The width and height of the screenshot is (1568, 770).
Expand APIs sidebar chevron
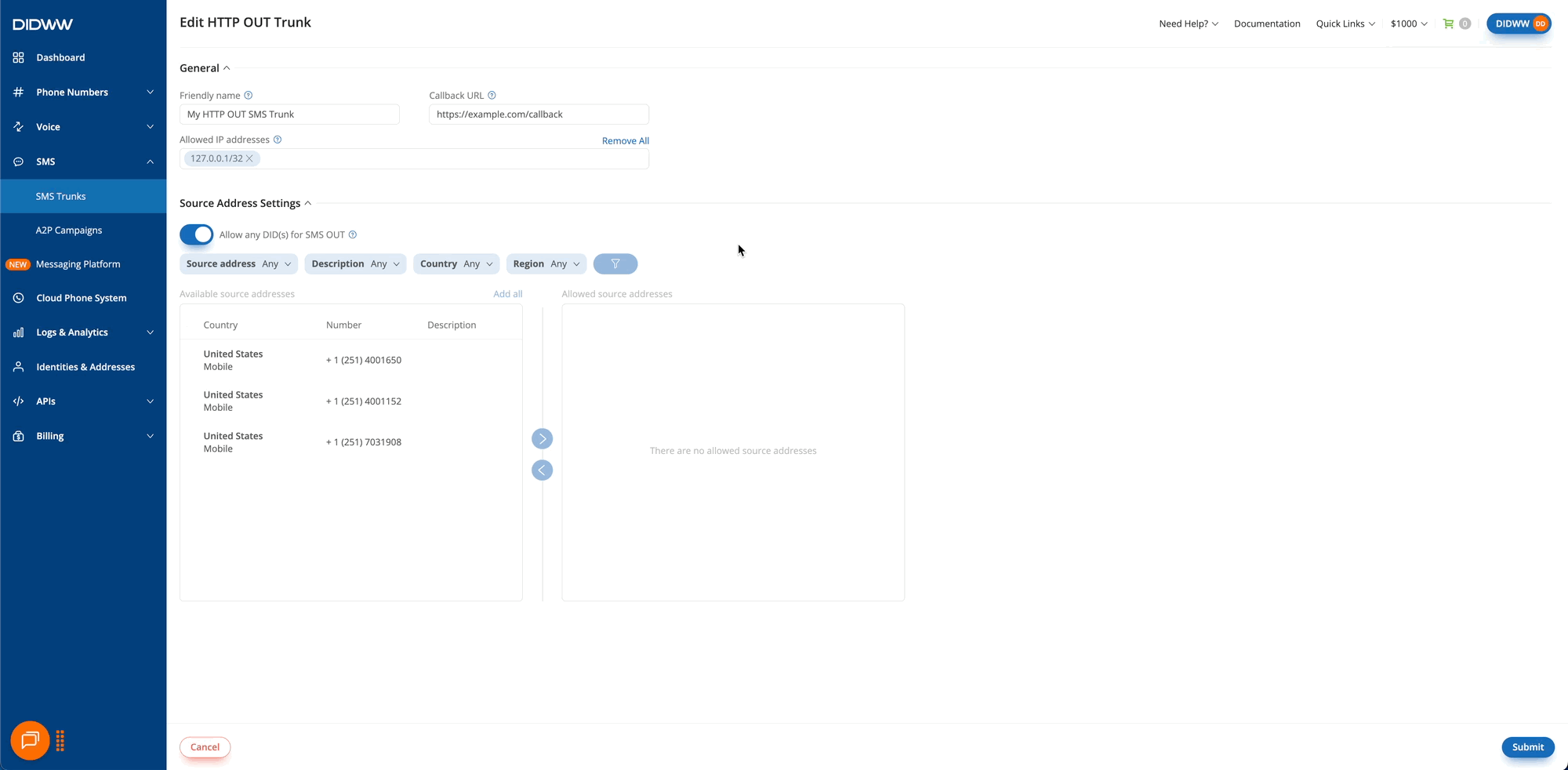[x=150, y=401]
